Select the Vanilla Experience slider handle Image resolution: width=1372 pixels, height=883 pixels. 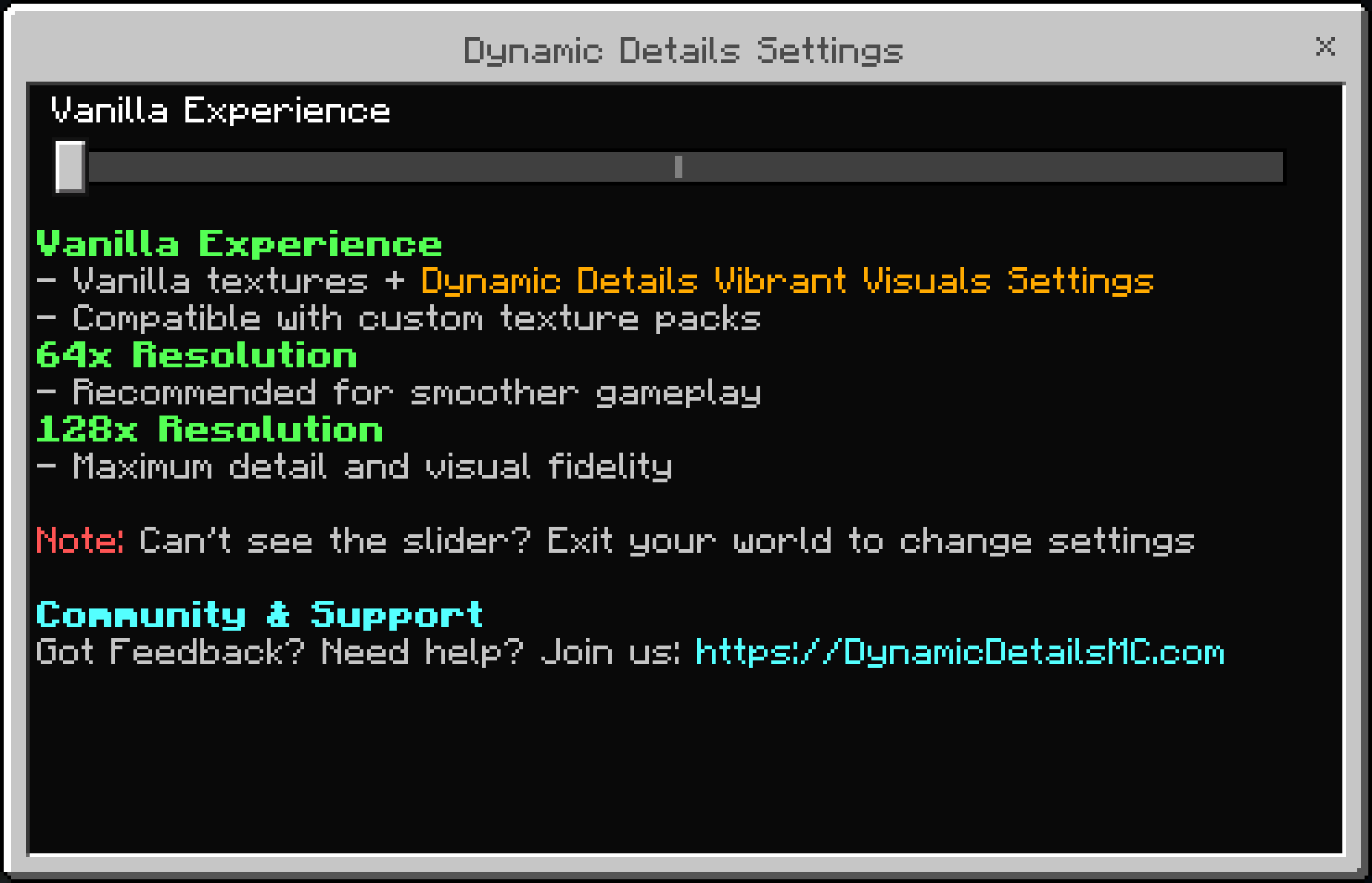click(70, 168)
